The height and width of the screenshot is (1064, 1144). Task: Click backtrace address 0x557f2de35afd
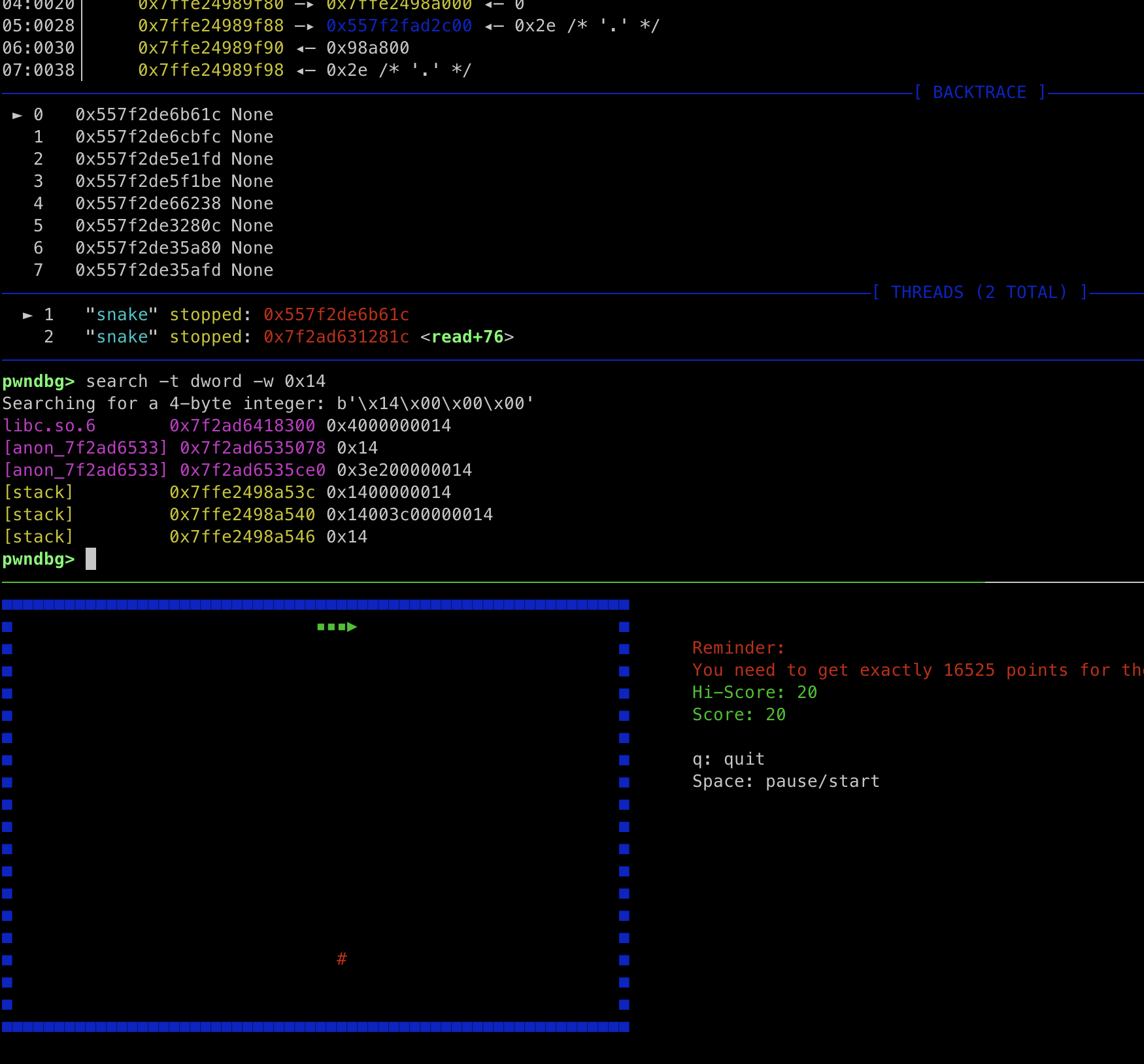tap(148, 270)
